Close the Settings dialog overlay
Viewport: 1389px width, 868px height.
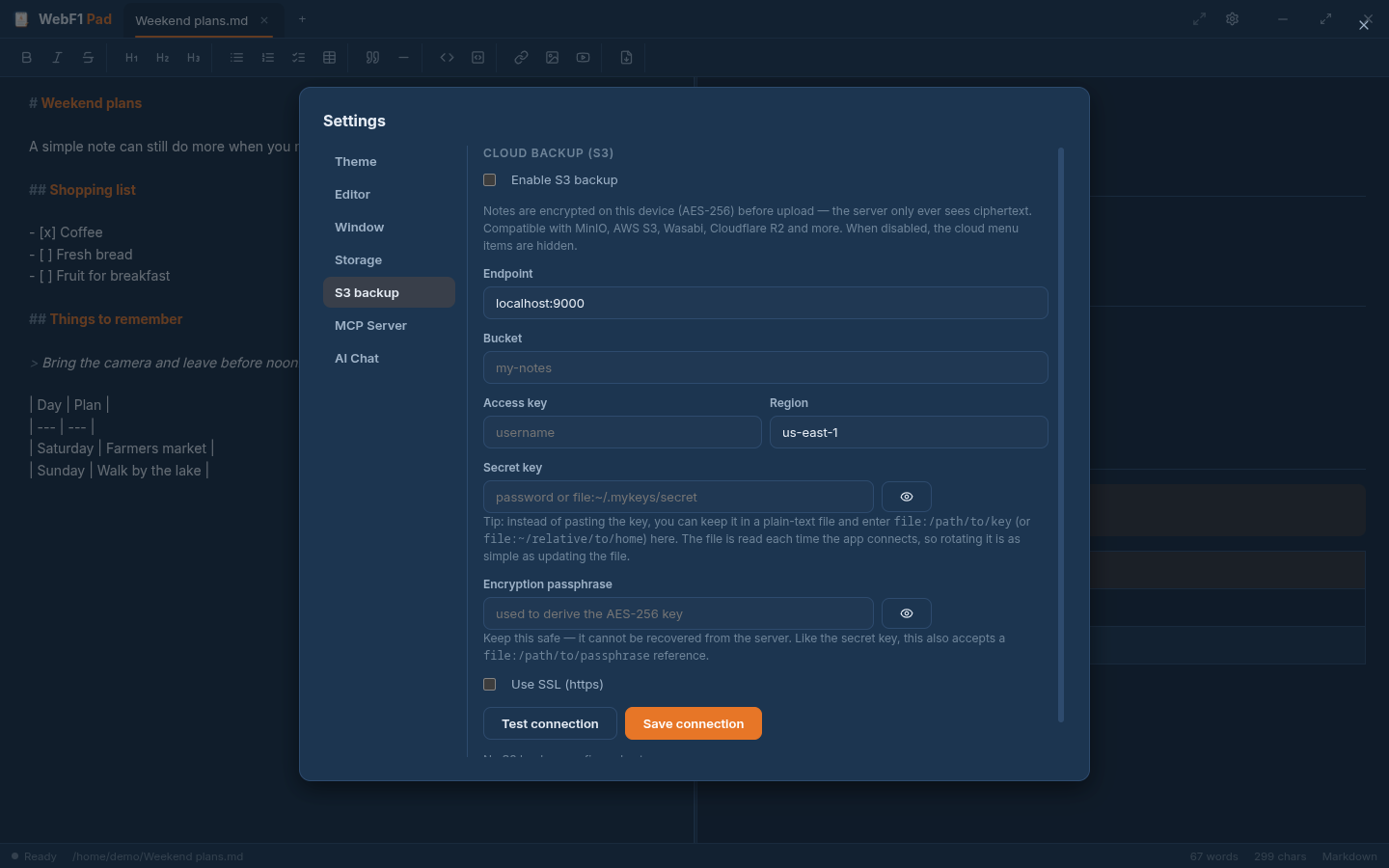pos(1364,25)
